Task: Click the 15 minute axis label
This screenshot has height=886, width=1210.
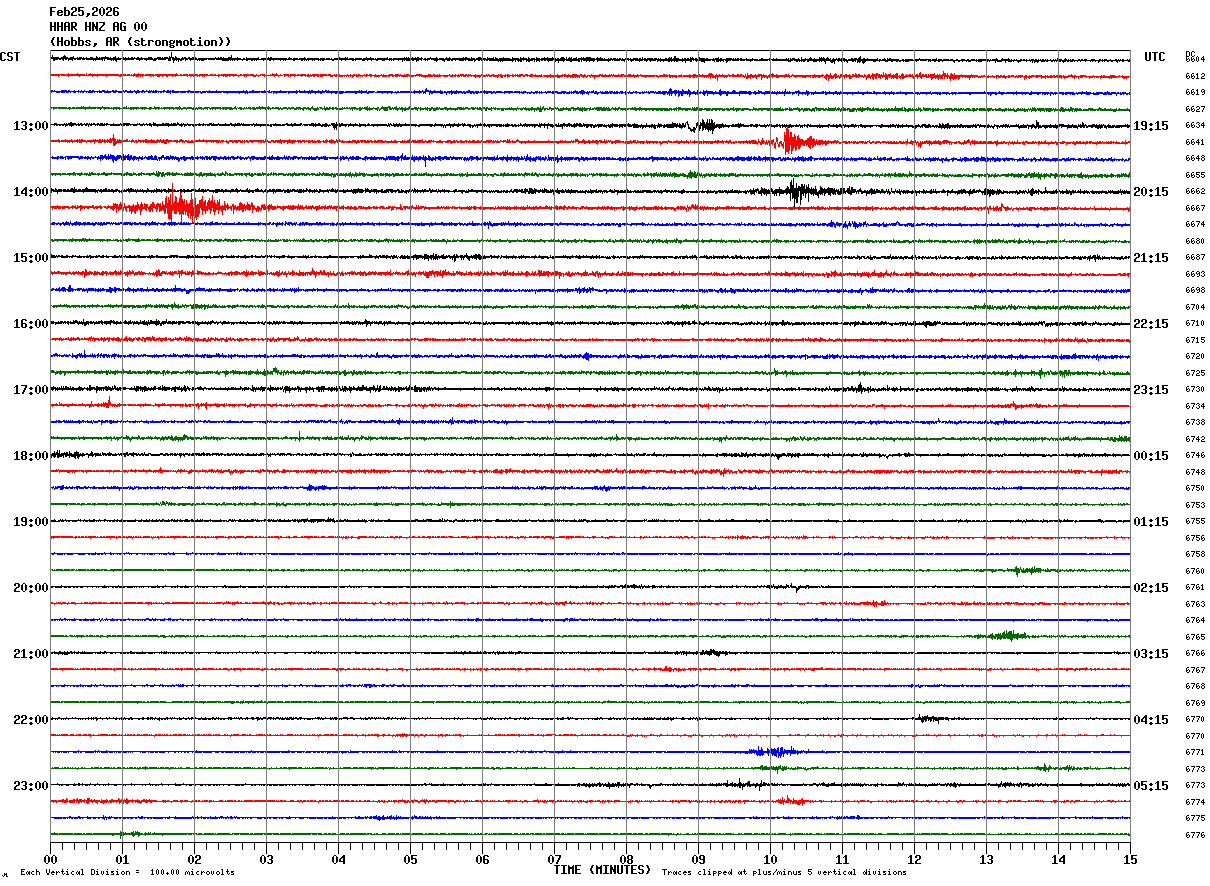Action: click(1130, 859)
